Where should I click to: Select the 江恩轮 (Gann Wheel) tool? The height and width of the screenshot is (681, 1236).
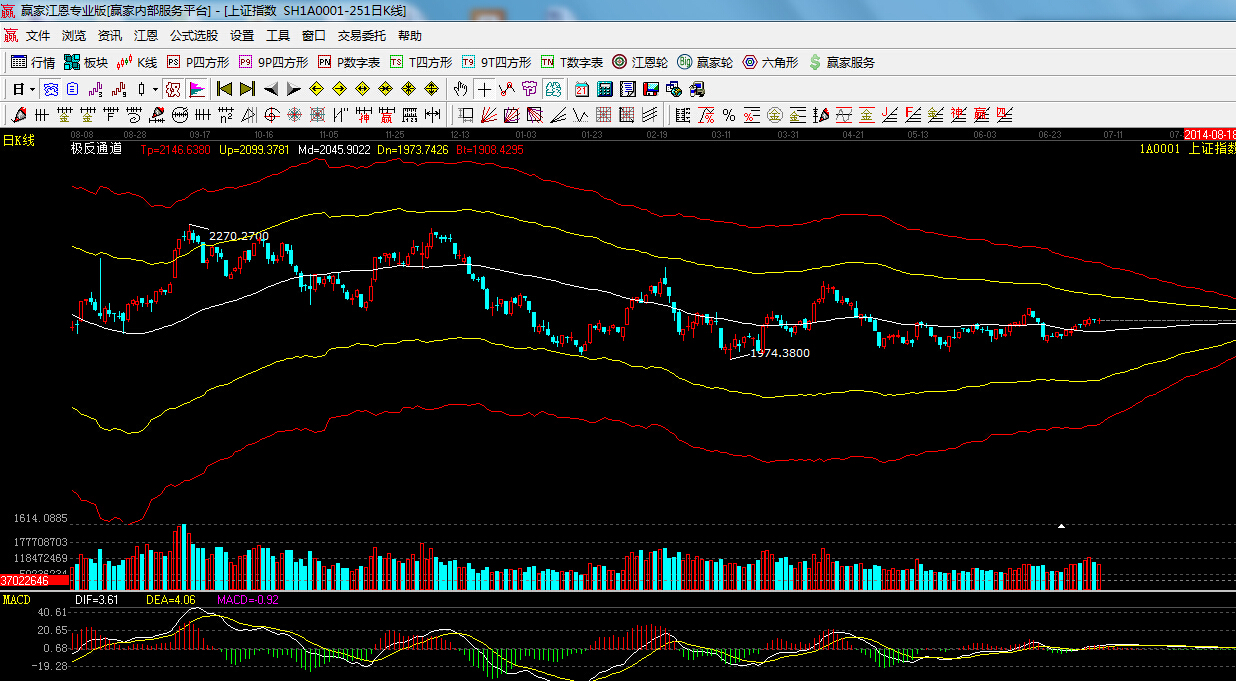click(x=640, y=62)
